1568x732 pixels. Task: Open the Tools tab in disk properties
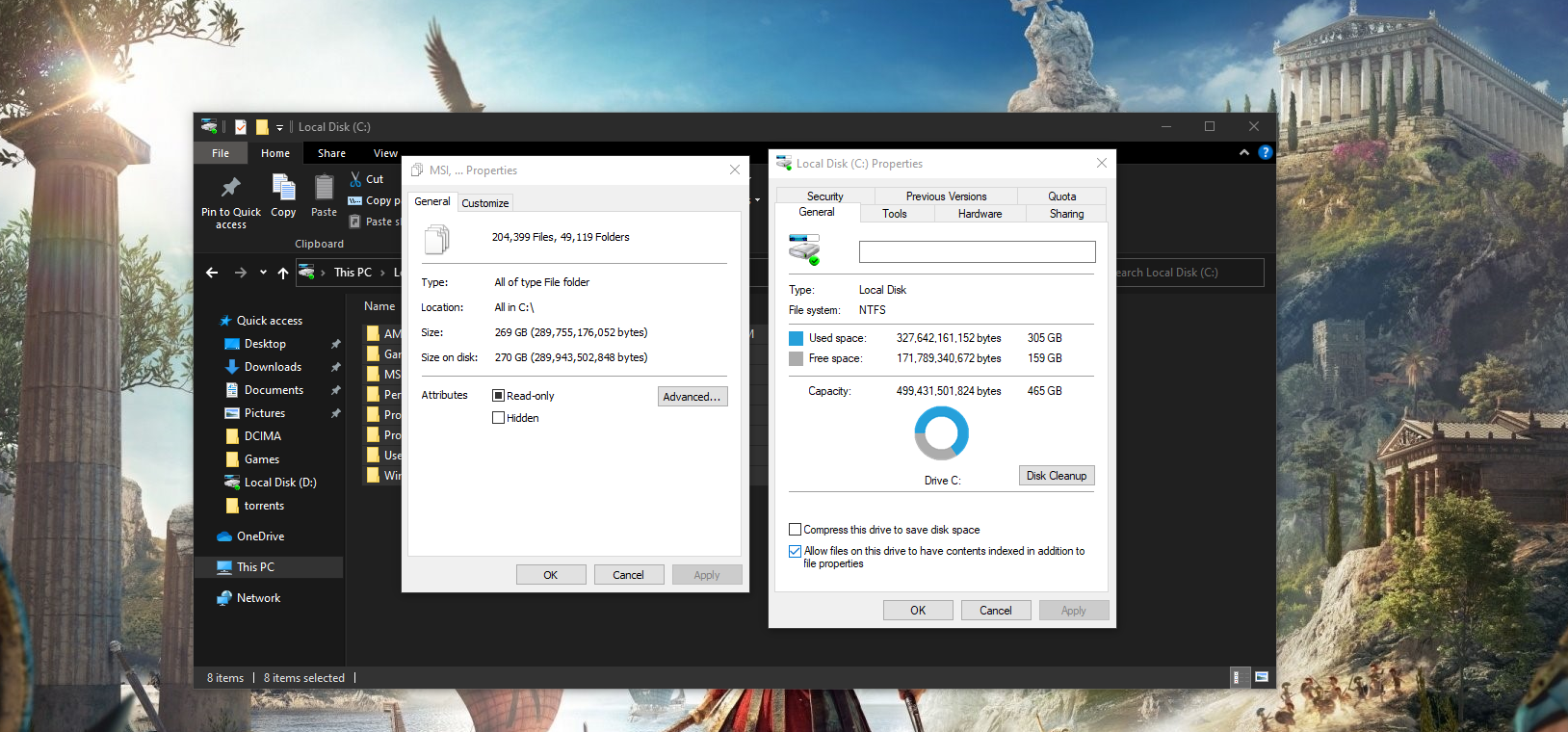click(x=895, y=214)
